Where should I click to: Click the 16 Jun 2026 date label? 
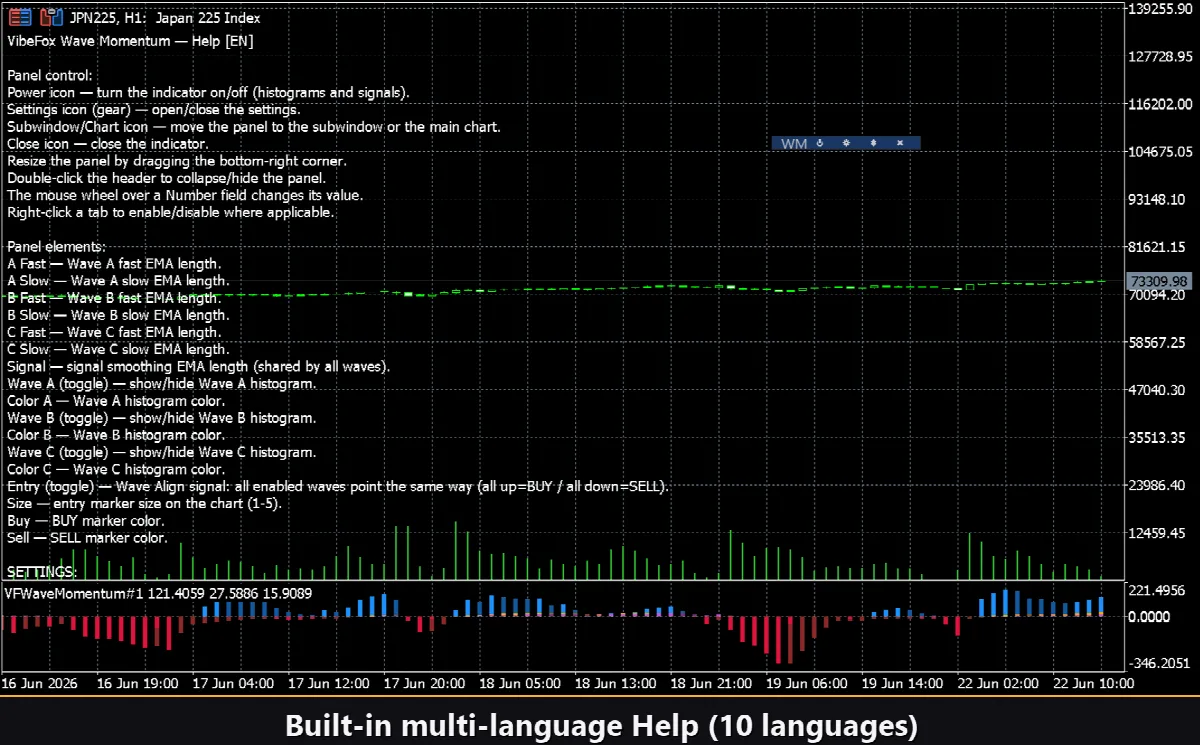click(39, 684)
